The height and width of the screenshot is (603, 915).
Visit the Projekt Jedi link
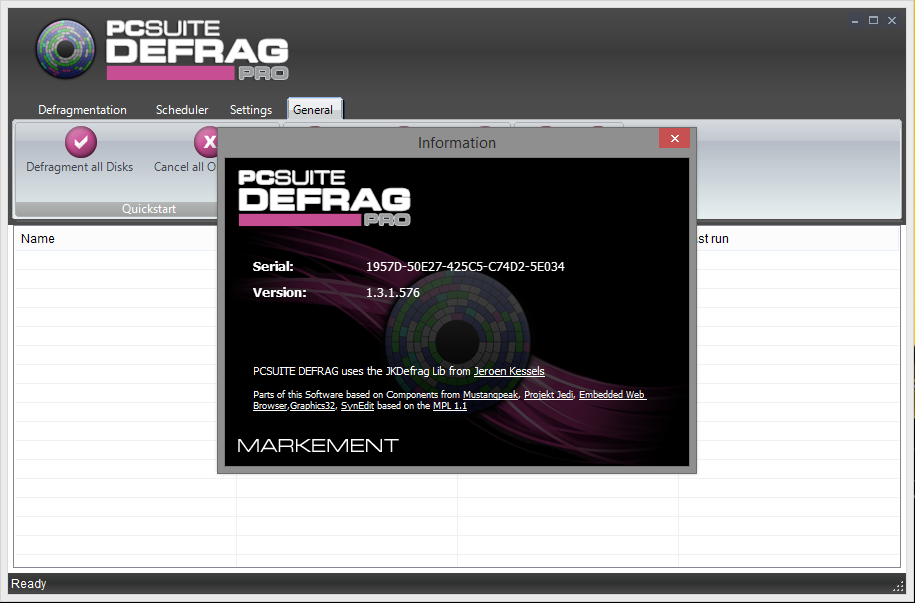coord(549,395)
